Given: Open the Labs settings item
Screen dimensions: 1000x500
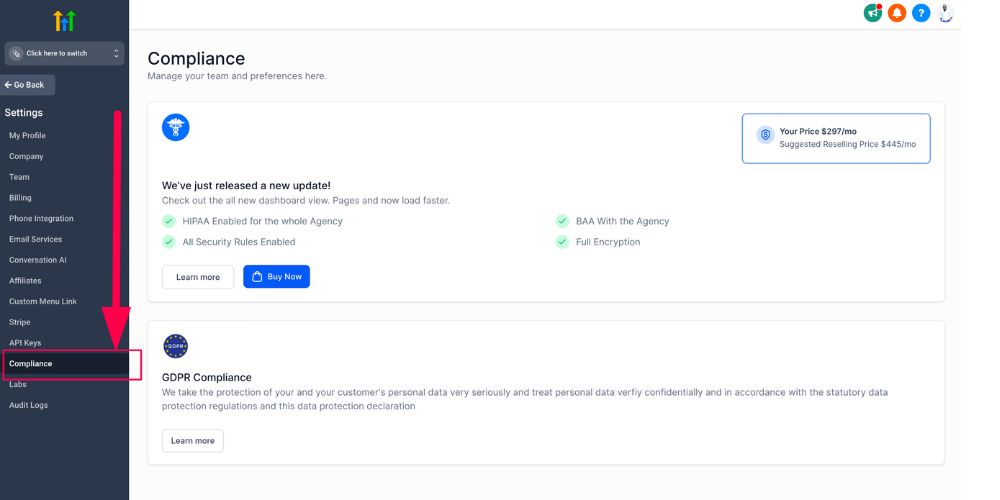Looking at the screenshot, I should pos(17,384).
